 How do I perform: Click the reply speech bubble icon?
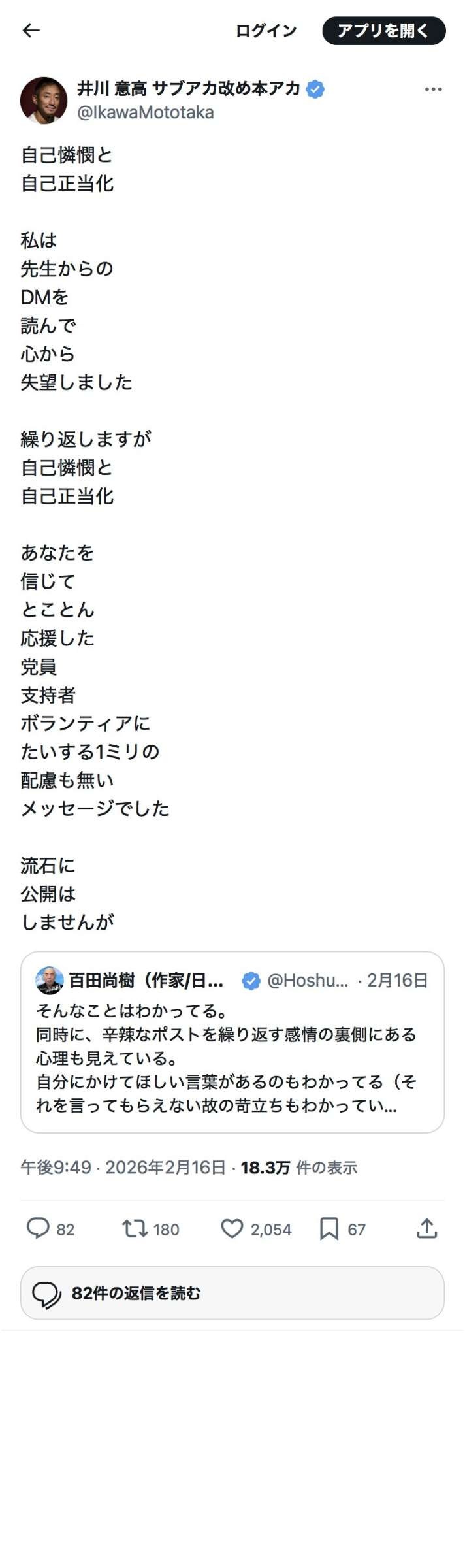click(x=38, y=1228)
